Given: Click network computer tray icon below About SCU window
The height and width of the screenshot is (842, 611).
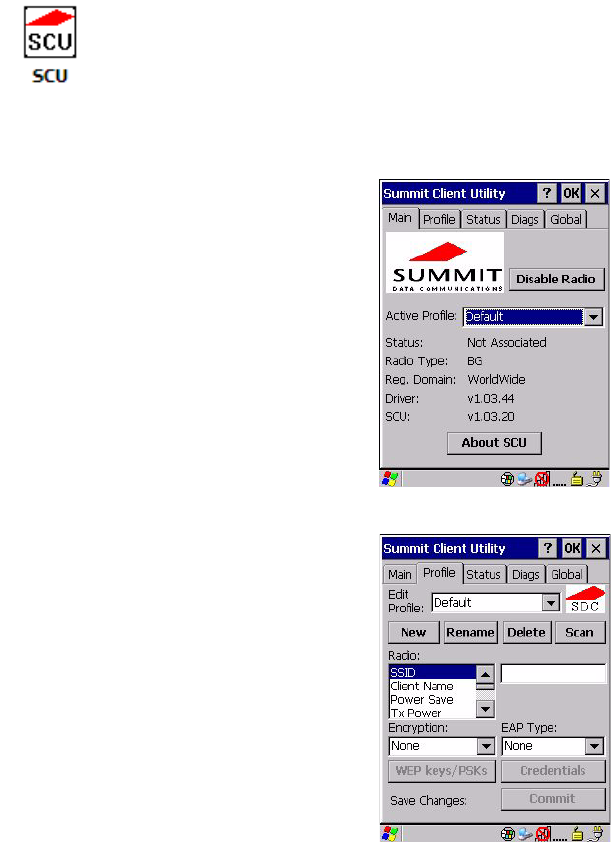Looking at the screenshot, I should pyautogui.click(x=525, y=479).
